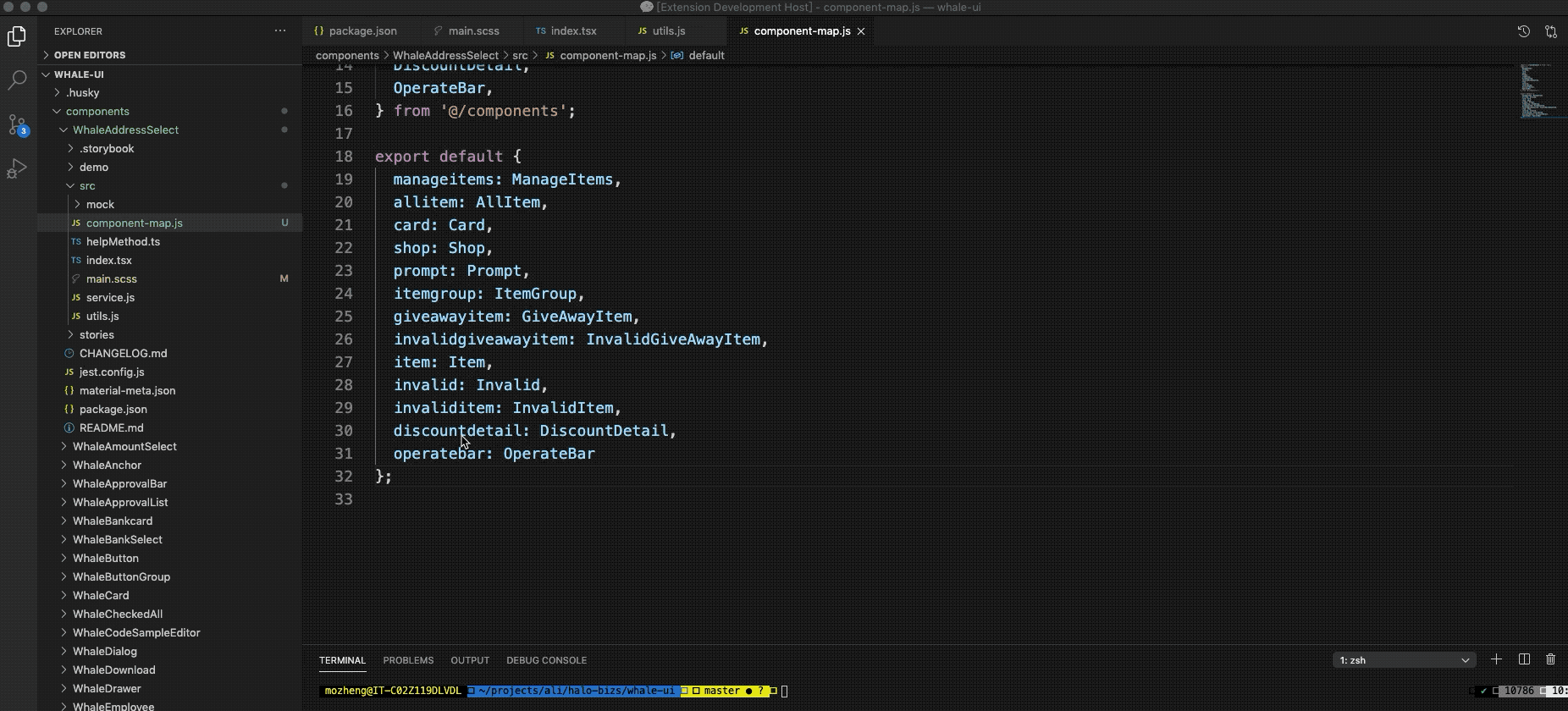The image size is (1568, 711).
Task: Open package.json from the explorer tree
Action: tap(169, 410)
